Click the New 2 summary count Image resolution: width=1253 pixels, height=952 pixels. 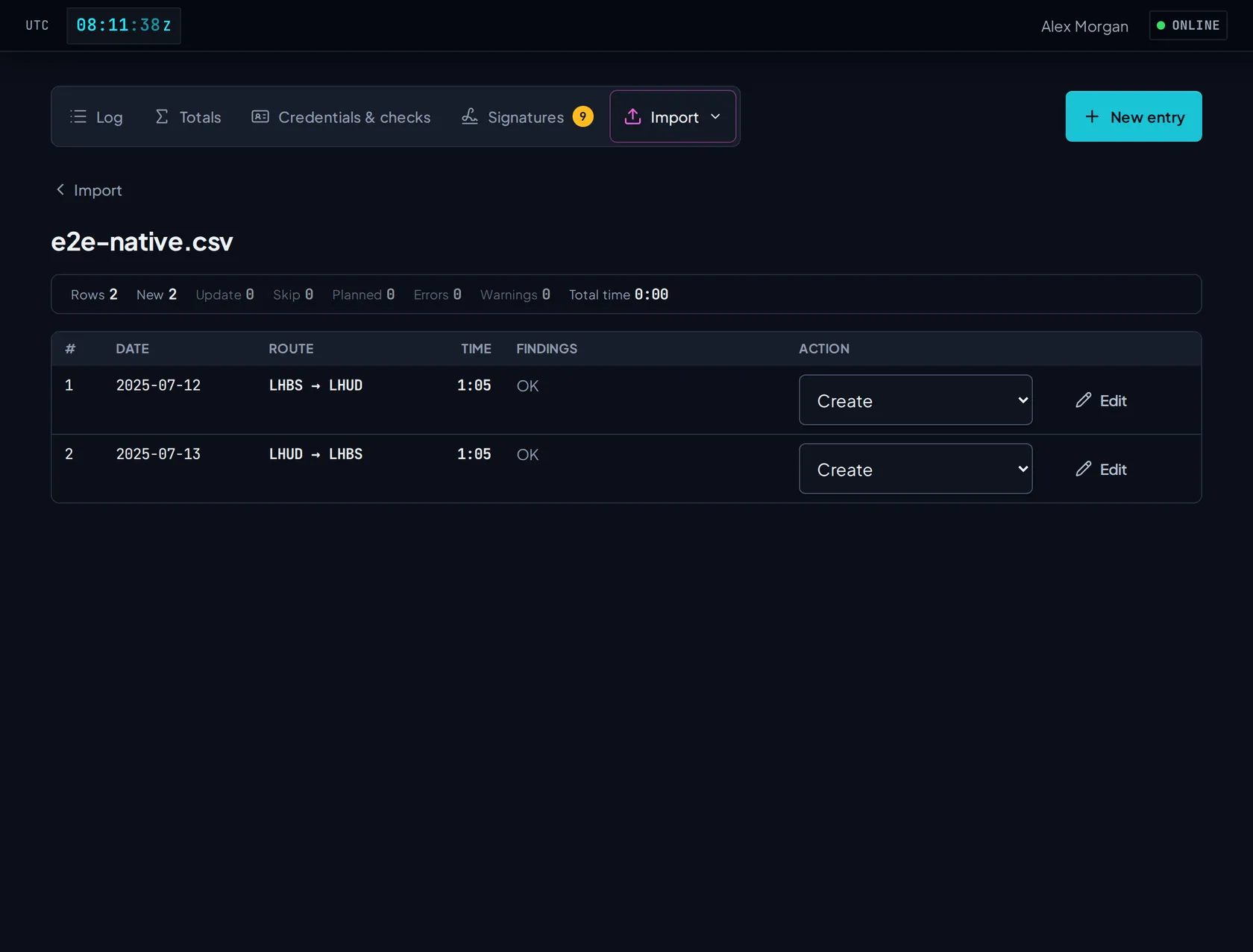(x=157, y=294)
